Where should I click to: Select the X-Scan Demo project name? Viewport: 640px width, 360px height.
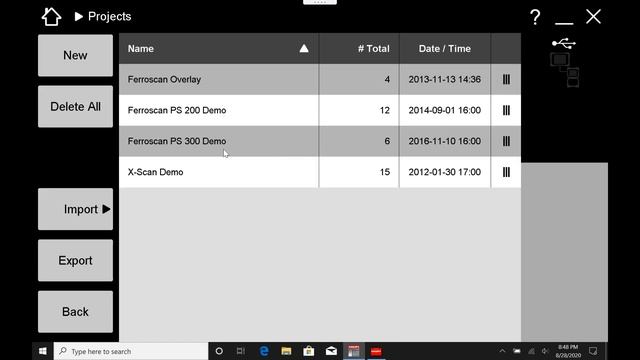155,172
